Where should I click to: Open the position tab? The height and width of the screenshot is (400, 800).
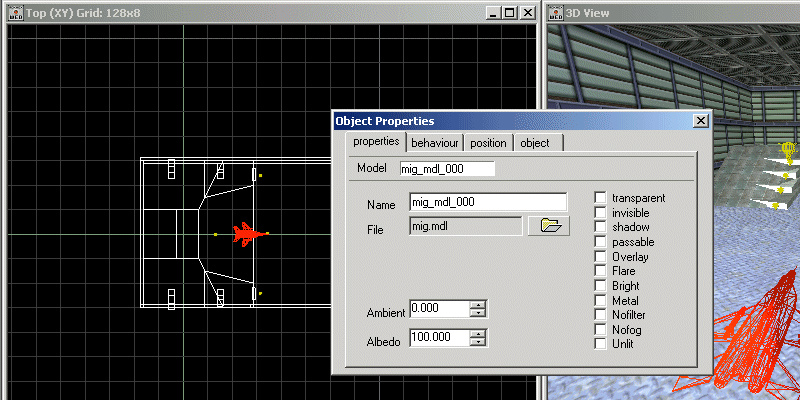(x=488, y=143)
